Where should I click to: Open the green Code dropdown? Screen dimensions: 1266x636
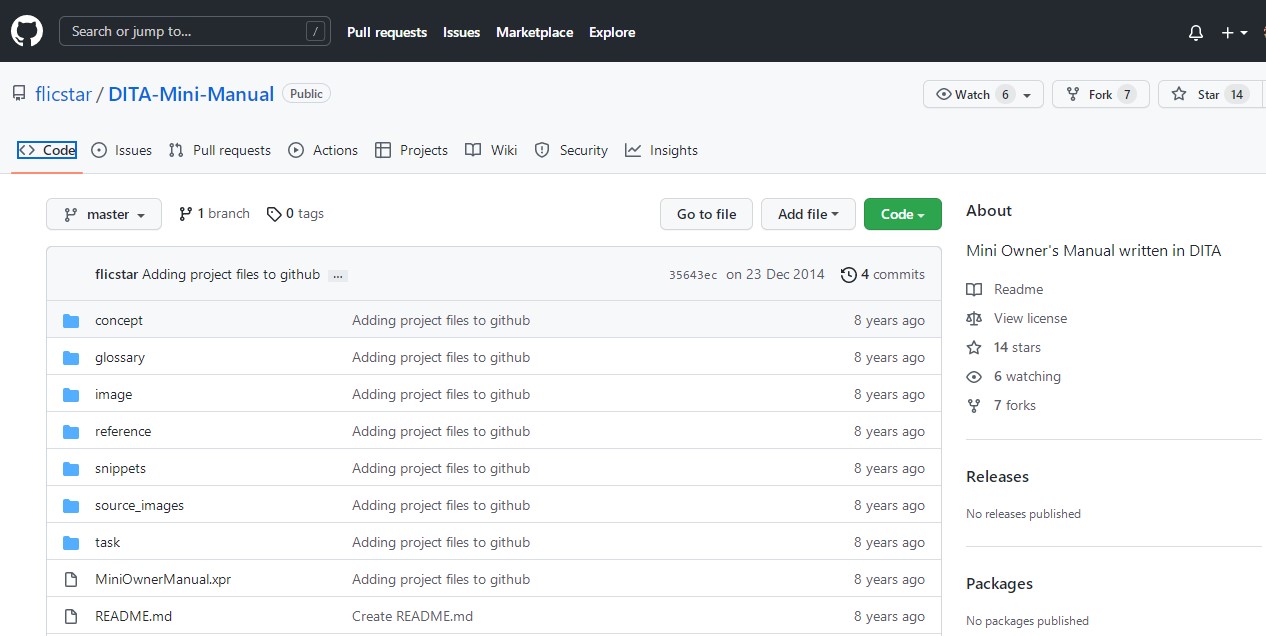tap(903, 214)
